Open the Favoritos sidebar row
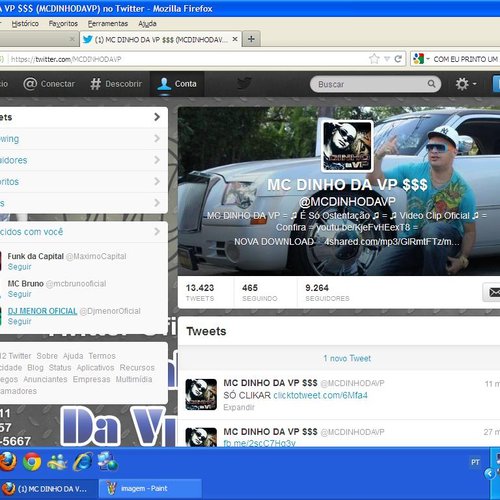This screenshot has width=500, height=500. 83,182
